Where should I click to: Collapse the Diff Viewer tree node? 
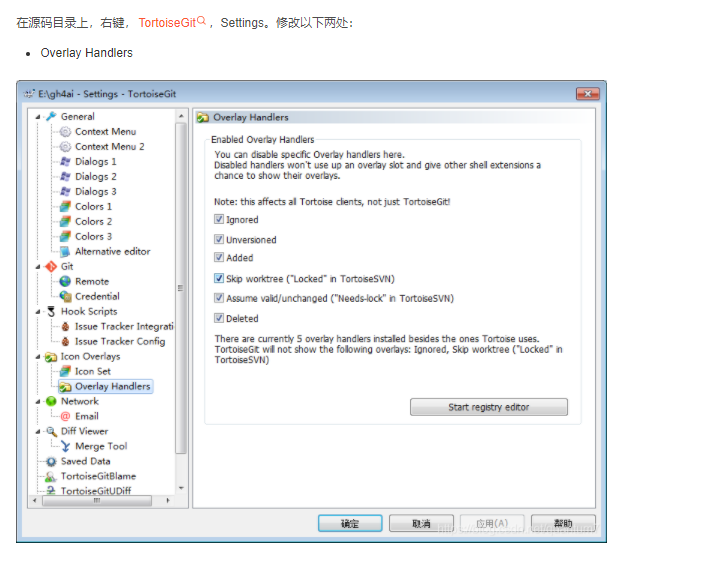[x=38, y=431]
